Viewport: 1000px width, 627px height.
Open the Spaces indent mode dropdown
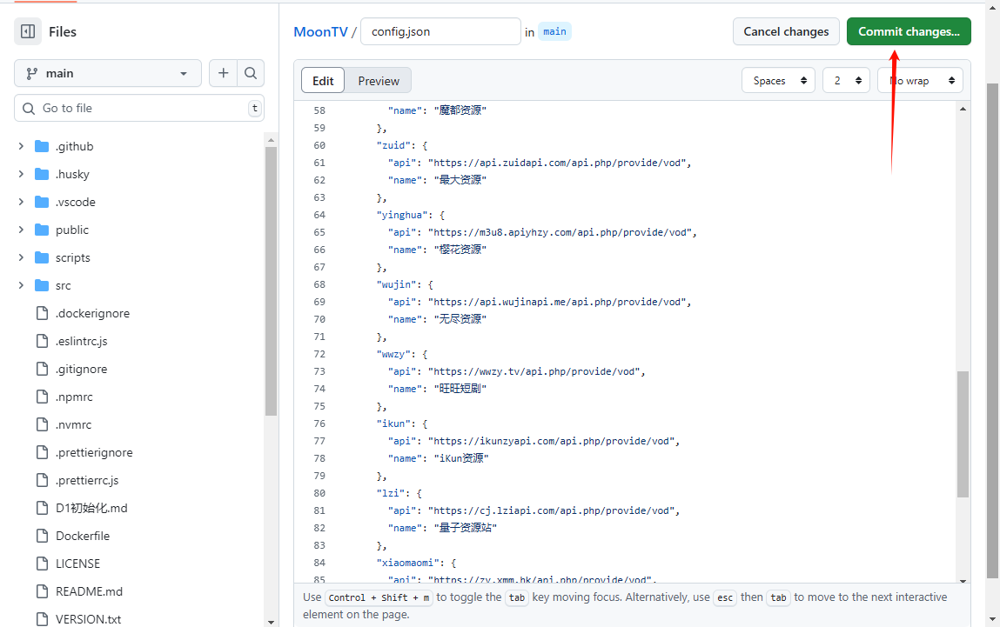point(778,81)
